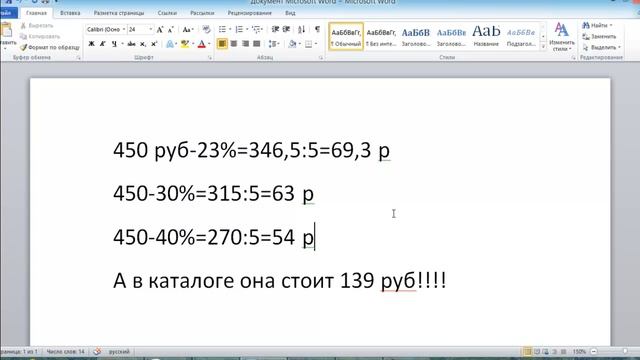Screen dimensions: 640x360
Task: Open line spacing options
Action: (273, 44)
